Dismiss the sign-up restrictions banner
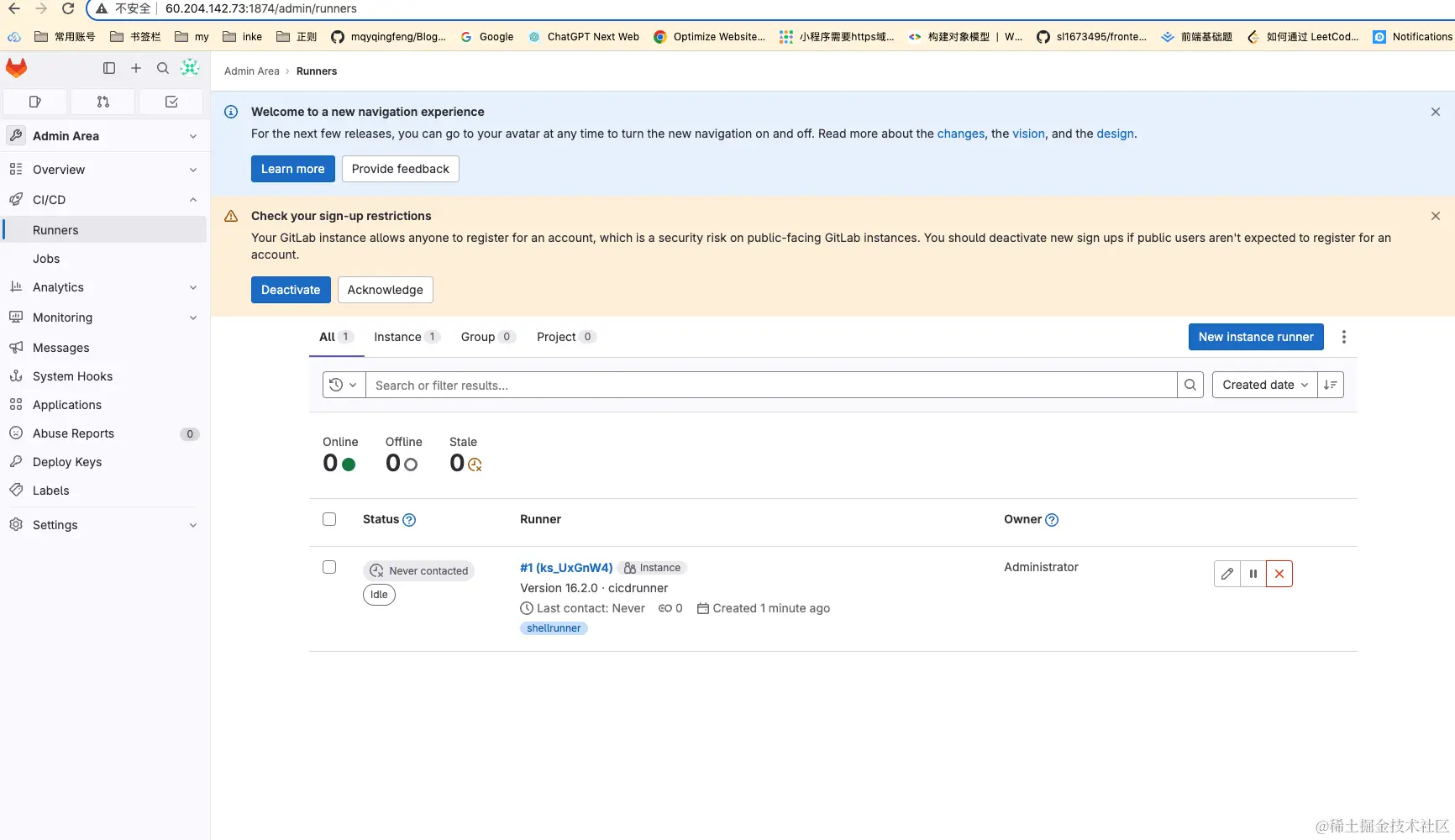This screenshot has width=1455, height=840. pyautogui.click(x=1436, y=216)
